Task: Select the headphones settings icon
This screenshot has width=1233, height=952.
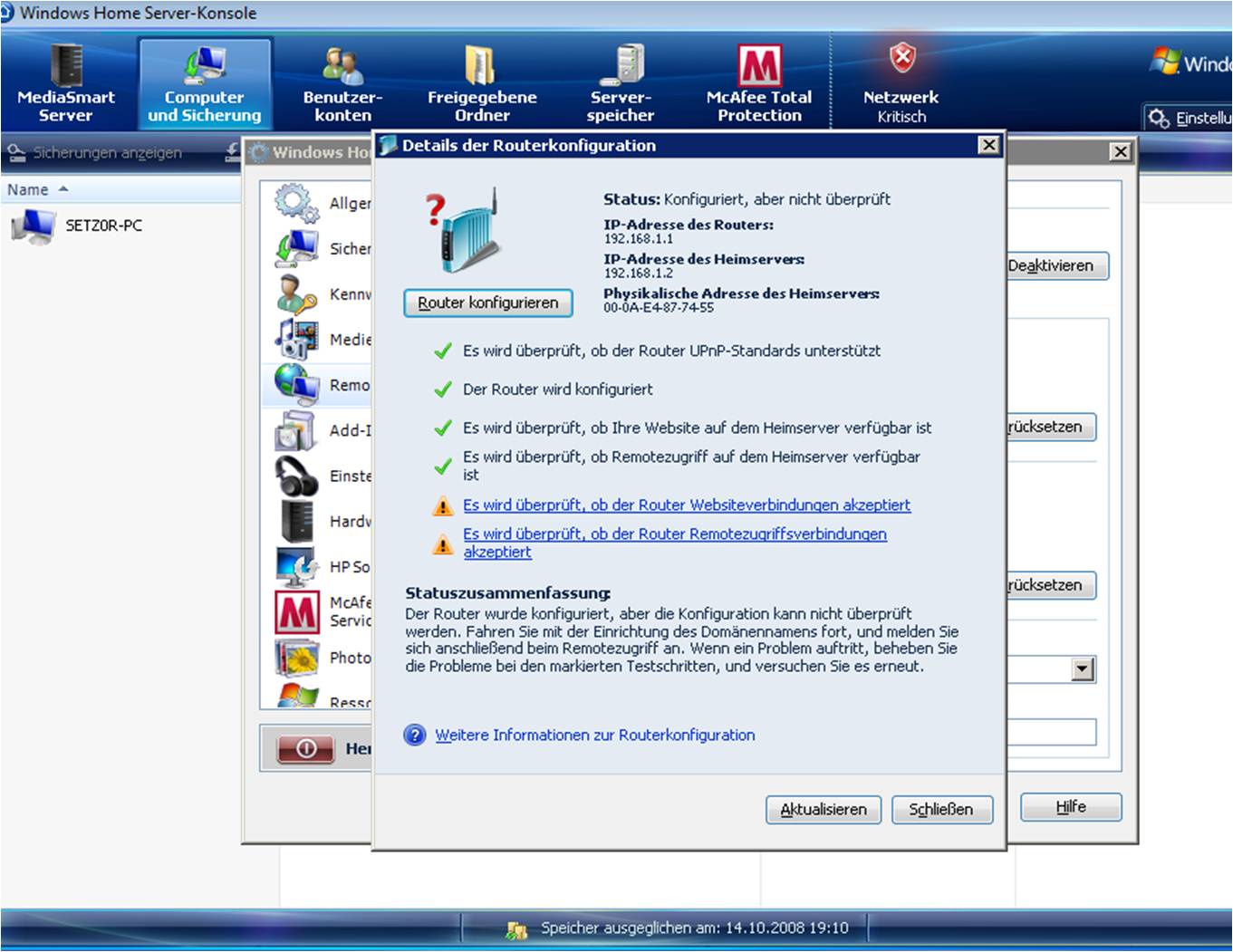Action: coord(297,476)
